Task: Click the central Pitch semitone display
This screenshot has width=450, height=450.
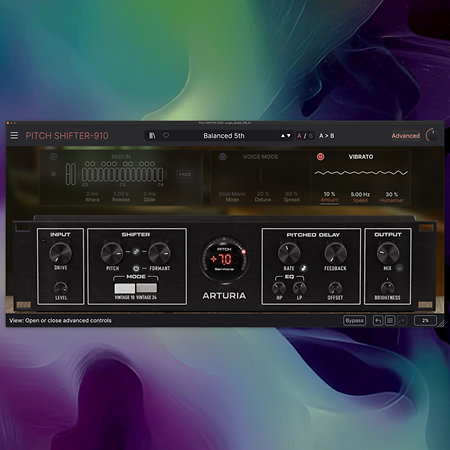Action: click(x=224, y=259)
